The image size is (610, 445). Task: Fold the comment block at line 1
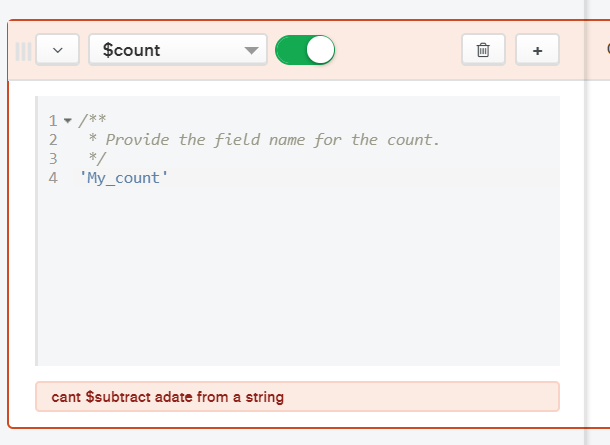68,121
